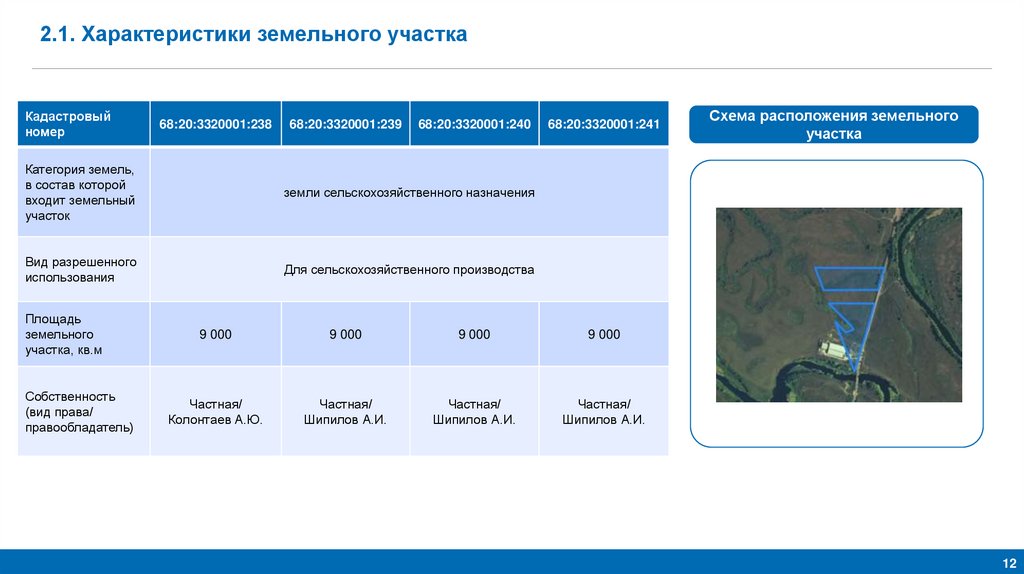Click the 9 000 area under :238
Image resolution: width=1024 pixels, height=574 pixels.
[x=216, y=334]
